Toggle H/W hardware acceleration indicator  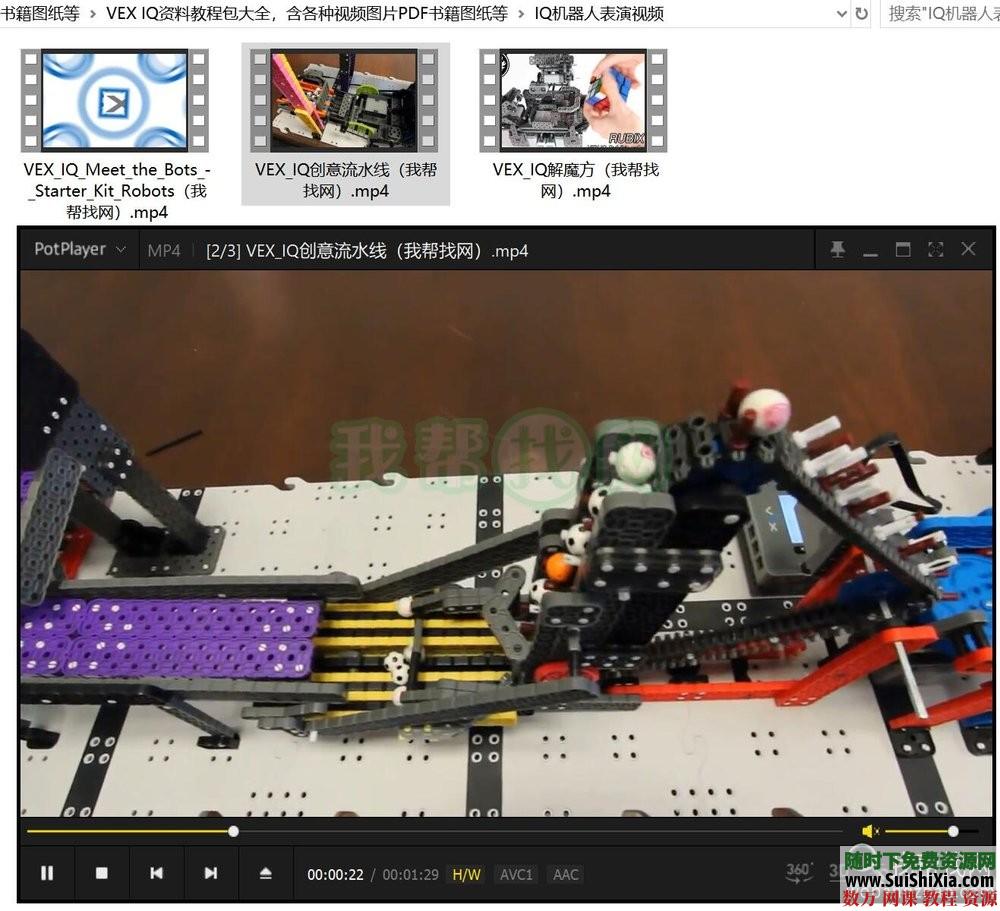[x=466, y=874]
